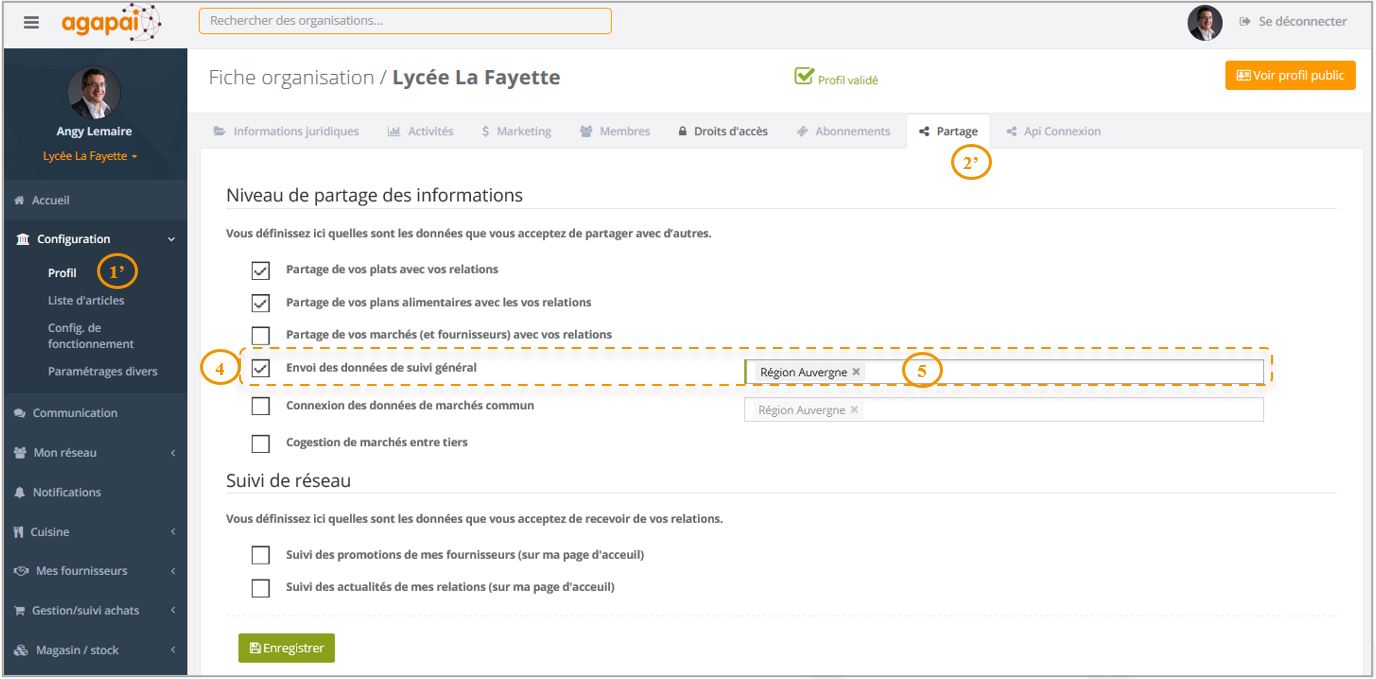The height and width of the screenshot is (679, 1376).
Task: Enable Partage de vos marchés checkbox
Action: [x=261, y=335]
